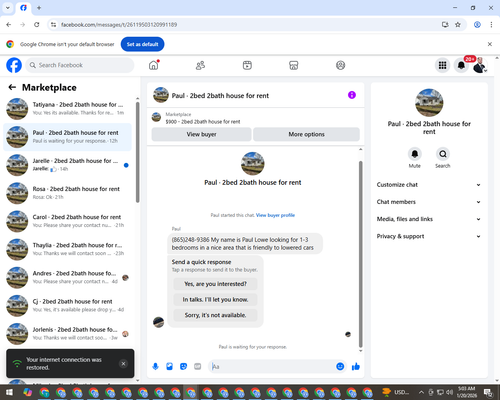
Task: Send quick response "In talks. I'll let you know."
Action: click(215, 300)
